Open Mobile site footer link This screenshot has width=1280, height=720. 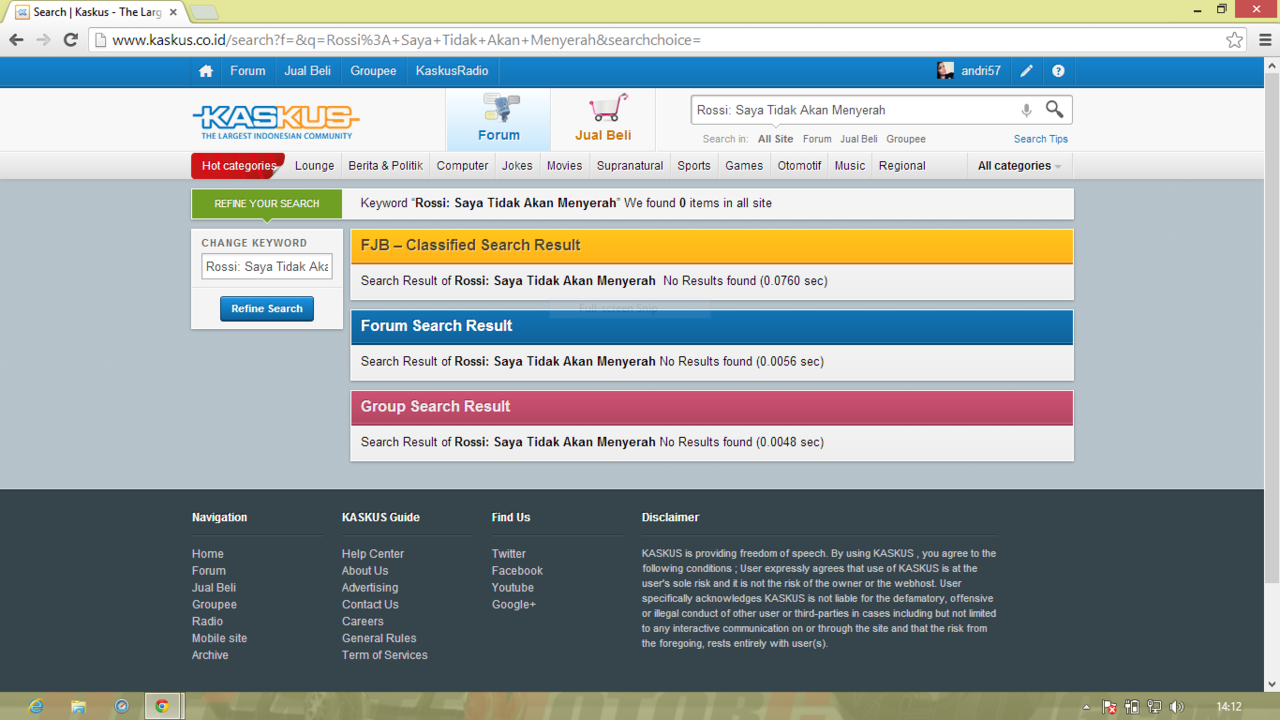(x=220, y=639)
